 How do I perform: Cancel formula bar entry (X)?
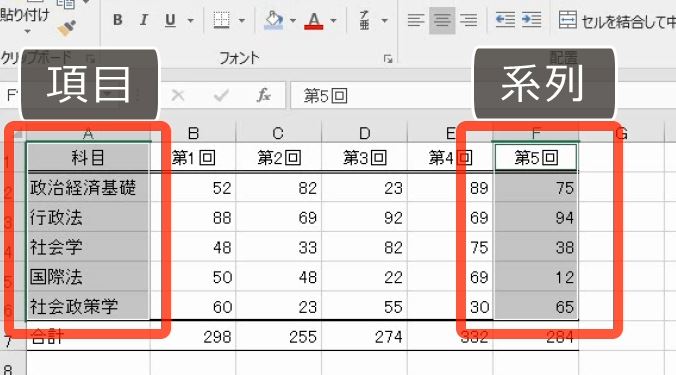pyautogui.click(x=178, y=95)
